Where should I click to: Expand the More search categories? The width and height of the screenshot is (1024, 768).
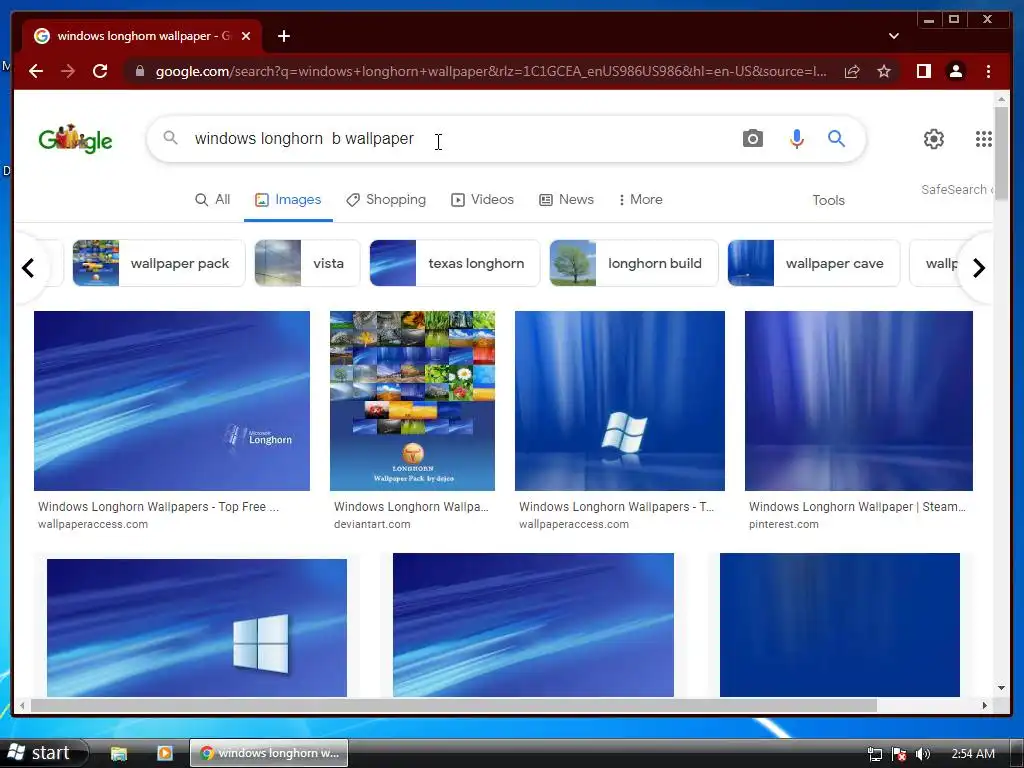click(x=641, y=199)
